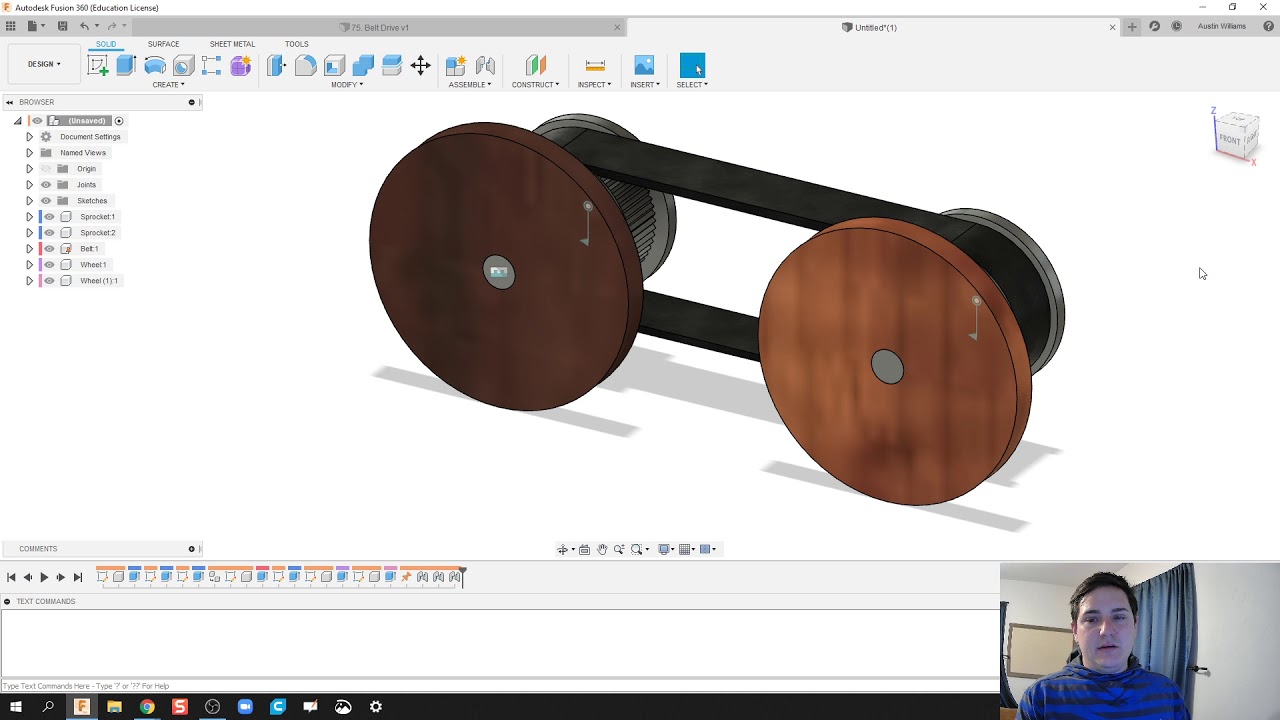
Task: Jump timeline to the beginning
Action: [x=11, y=577]
